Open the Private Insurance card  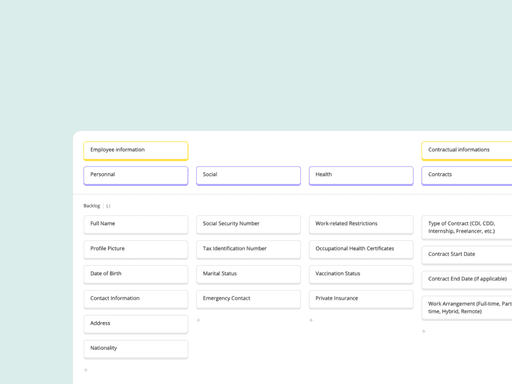pyautogui.click(x=361, y=299)
